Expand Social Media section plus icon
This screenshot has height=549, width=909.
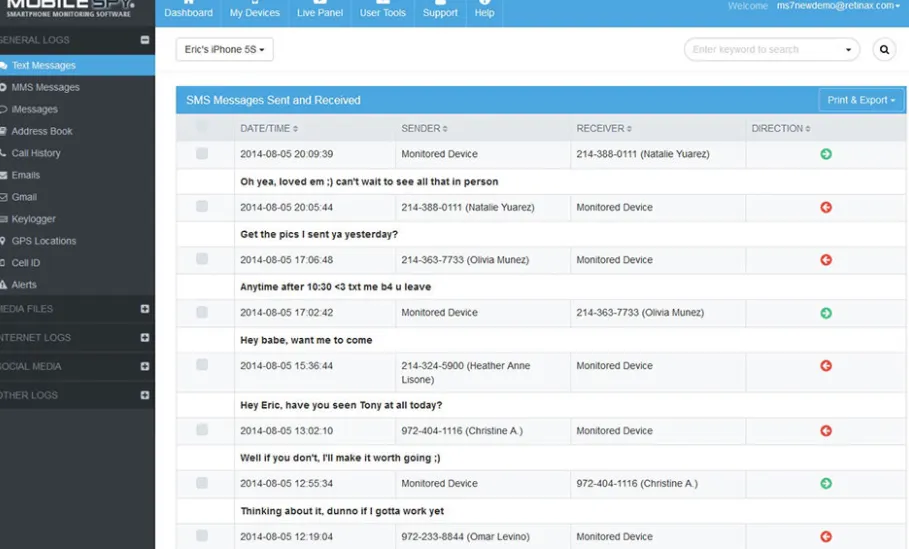click(145, 366)
